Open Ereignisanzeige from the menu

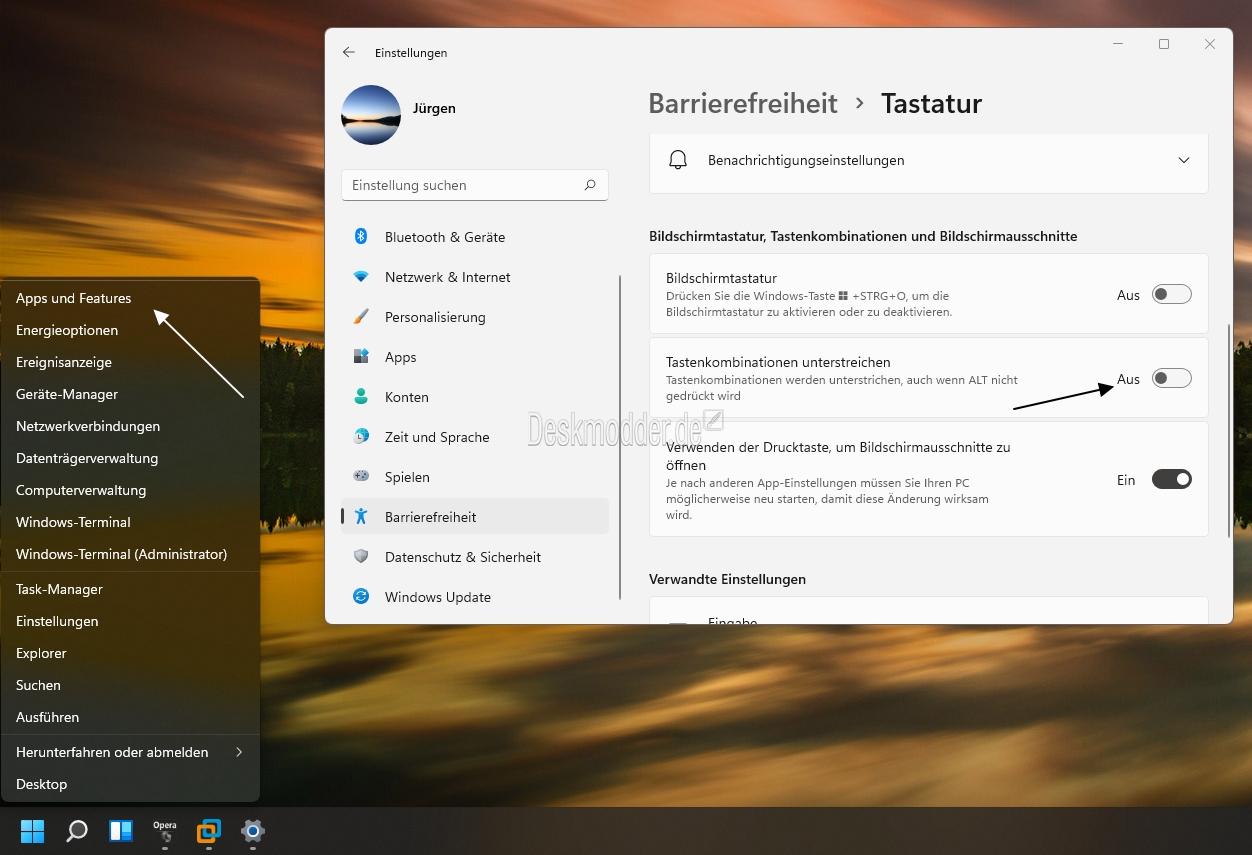coord(131,362)
